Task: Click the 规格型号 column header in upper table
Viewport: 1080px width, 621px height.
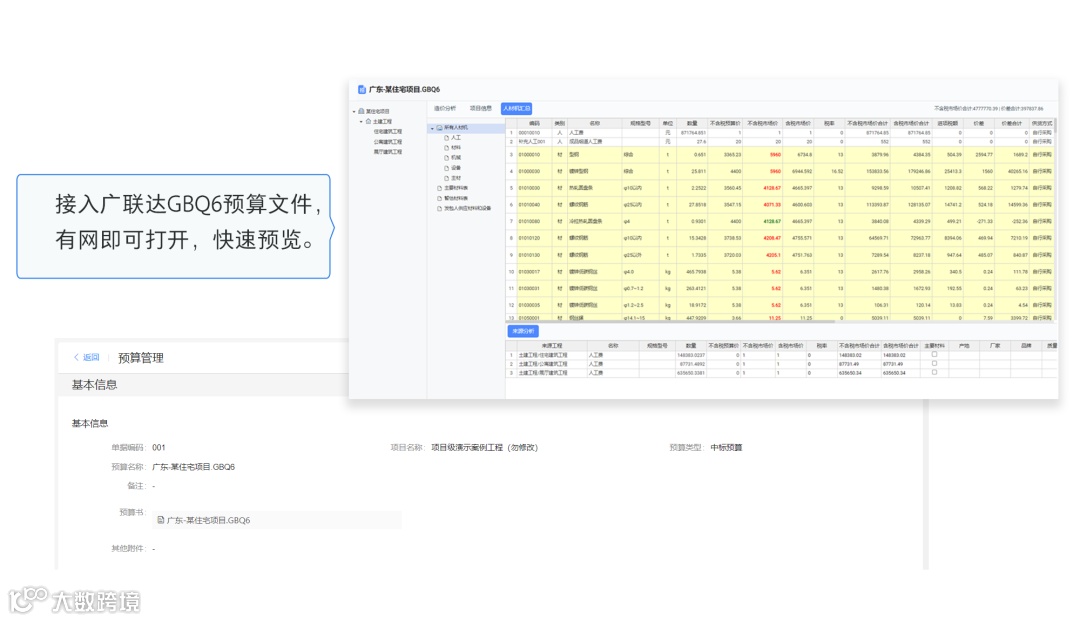Action: [641, 124]
